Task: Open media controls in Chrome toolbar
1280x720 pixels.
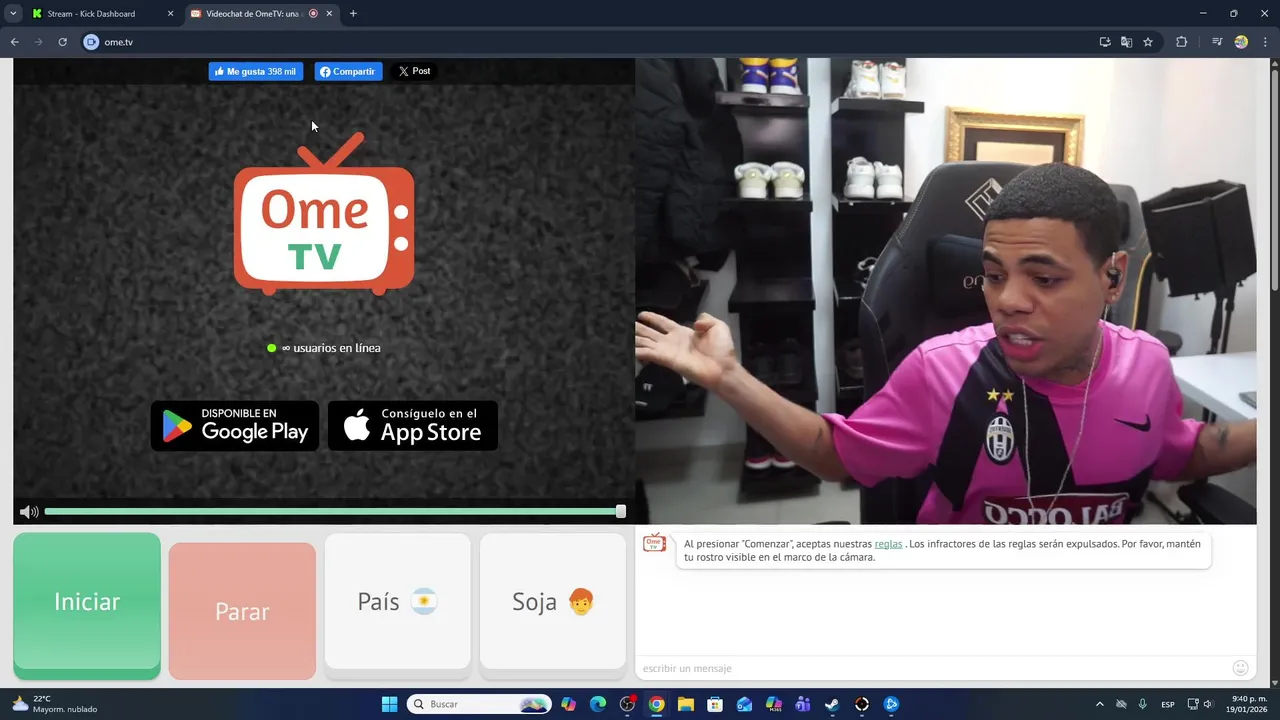Action: point(1217,42)
